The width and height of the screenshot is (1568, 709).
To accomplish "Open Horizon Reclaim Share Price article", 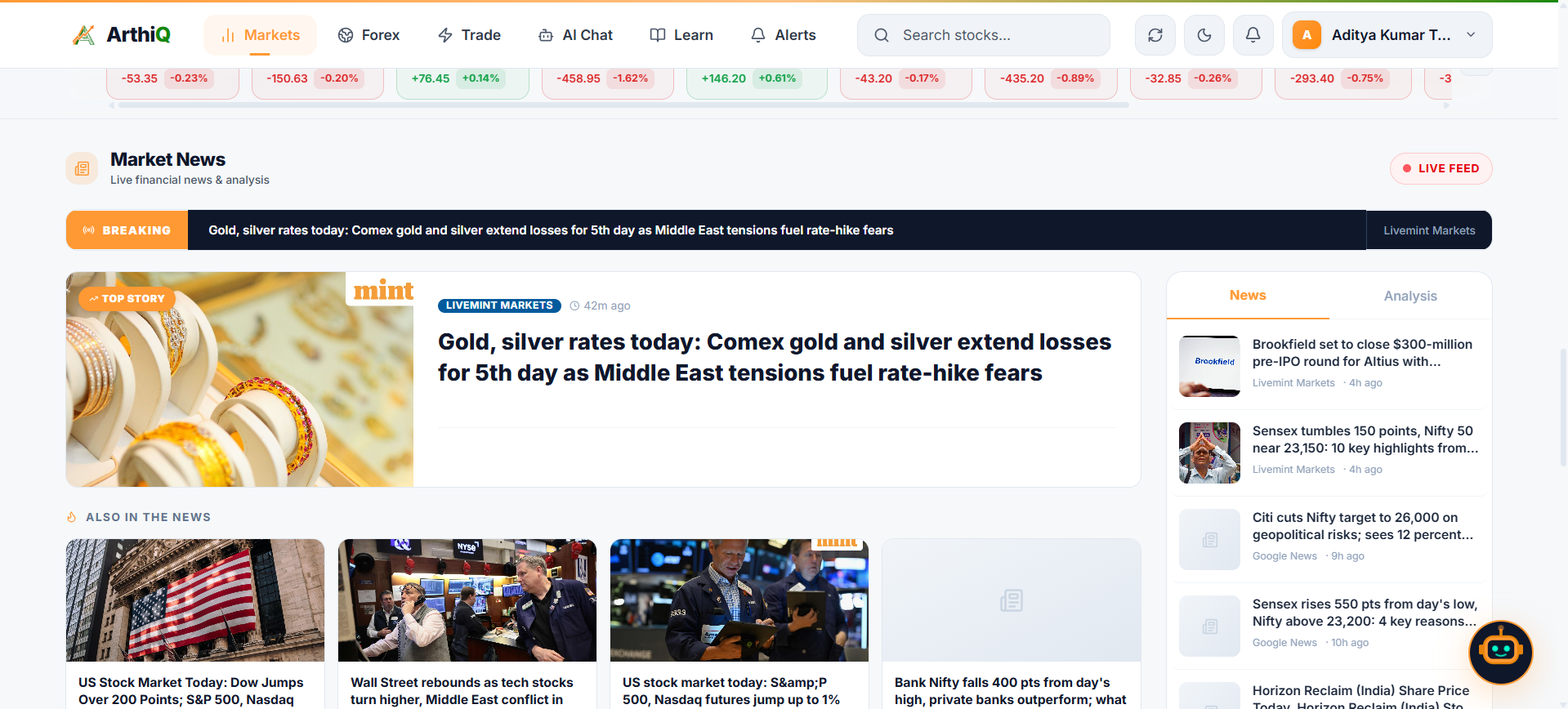I will 1360,698.
